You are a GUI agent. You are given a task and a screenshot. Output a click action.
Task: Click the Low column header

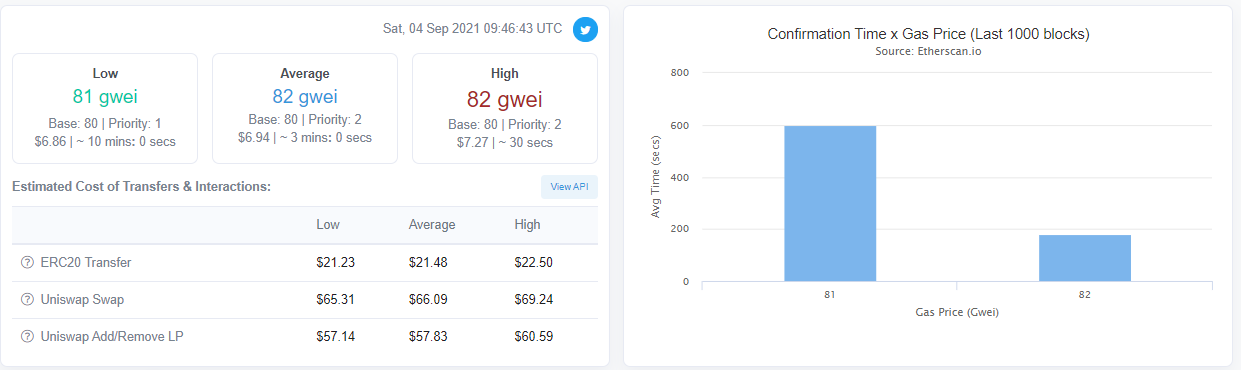pyautogui.click(x=327, y=225)
